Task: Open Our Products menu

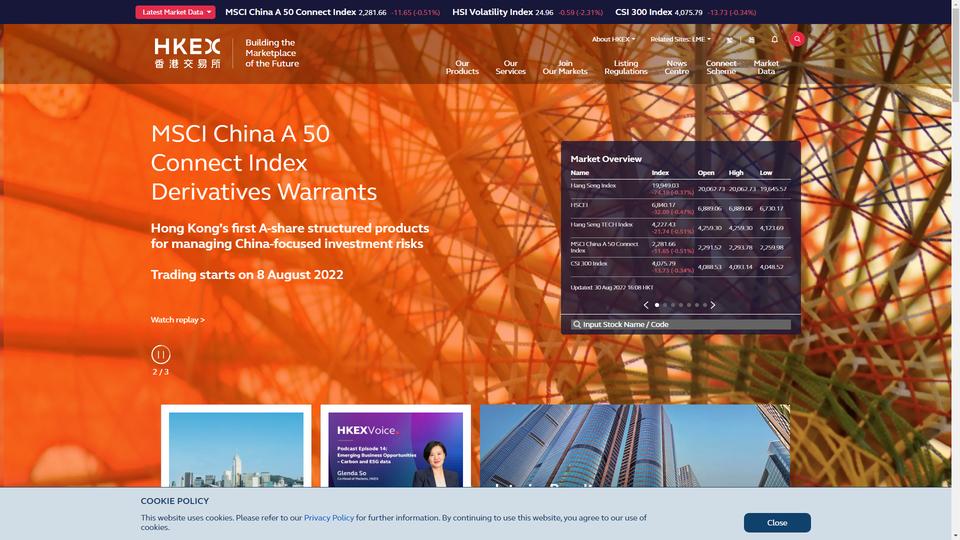Action: pos(462,67)
